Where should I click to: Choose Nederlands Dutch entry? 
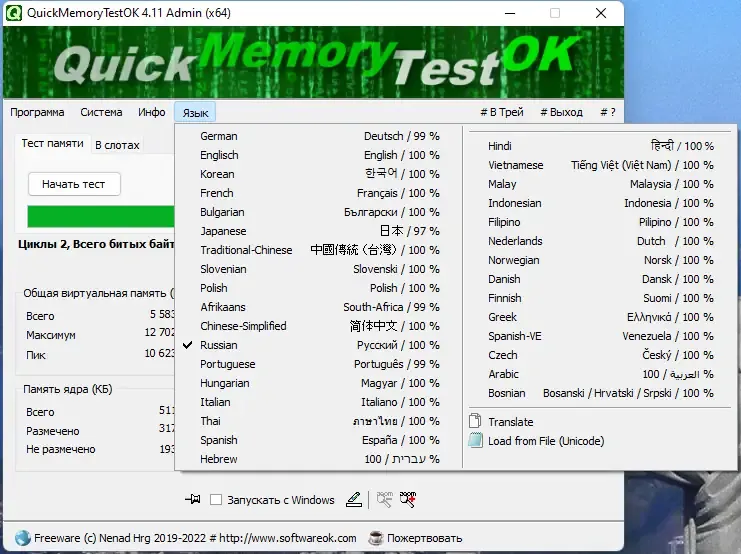600,241
